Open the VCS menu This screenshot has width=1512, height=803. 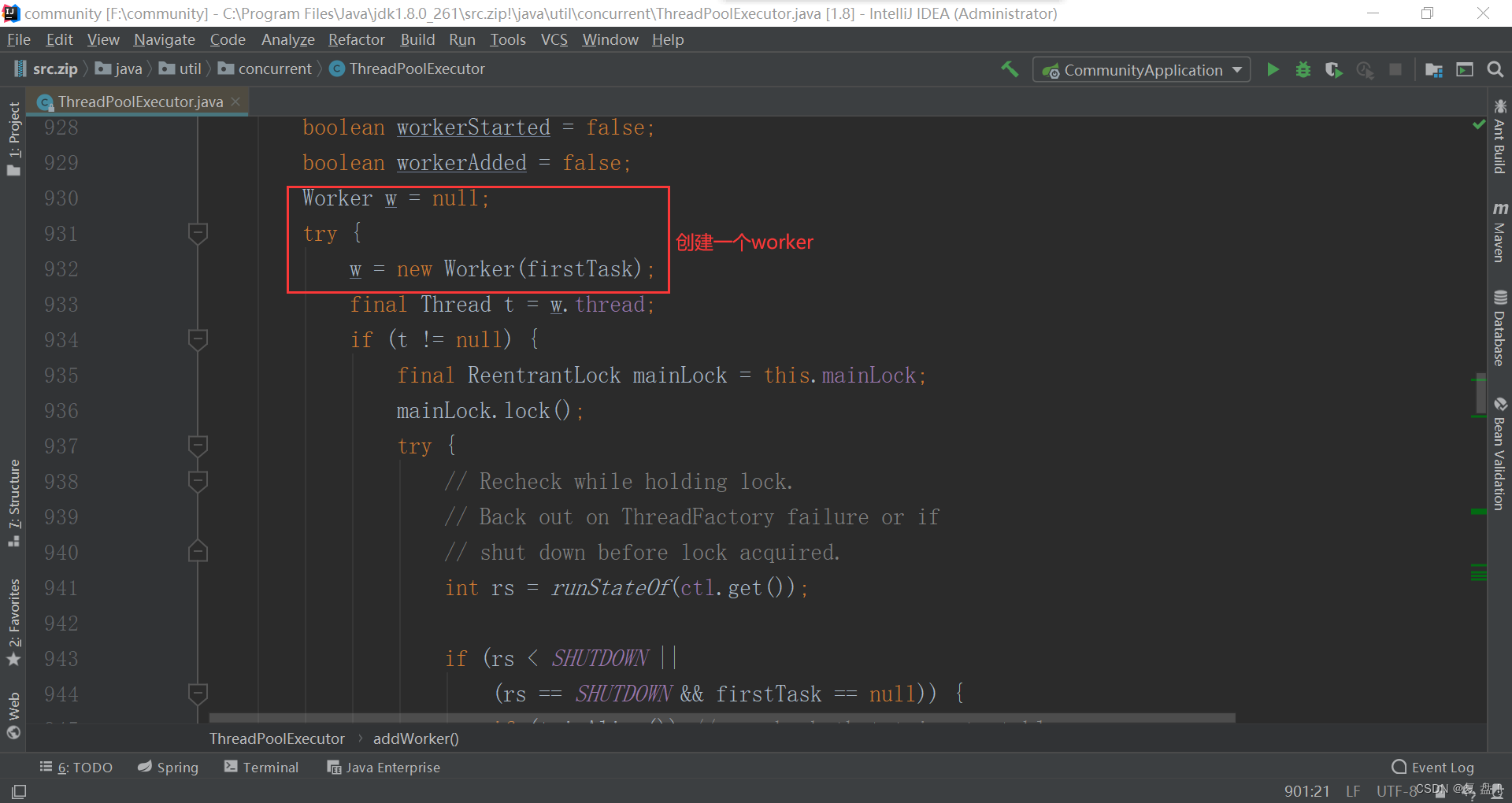pyautogui.click(x=554, y=39)
